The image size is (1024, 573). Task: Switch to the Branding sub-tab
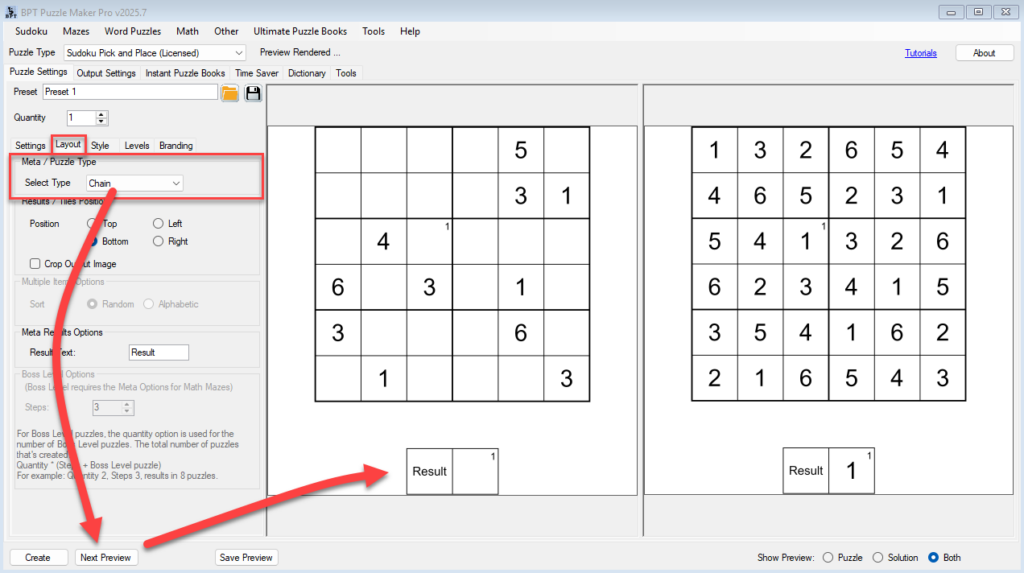[176, 146]
